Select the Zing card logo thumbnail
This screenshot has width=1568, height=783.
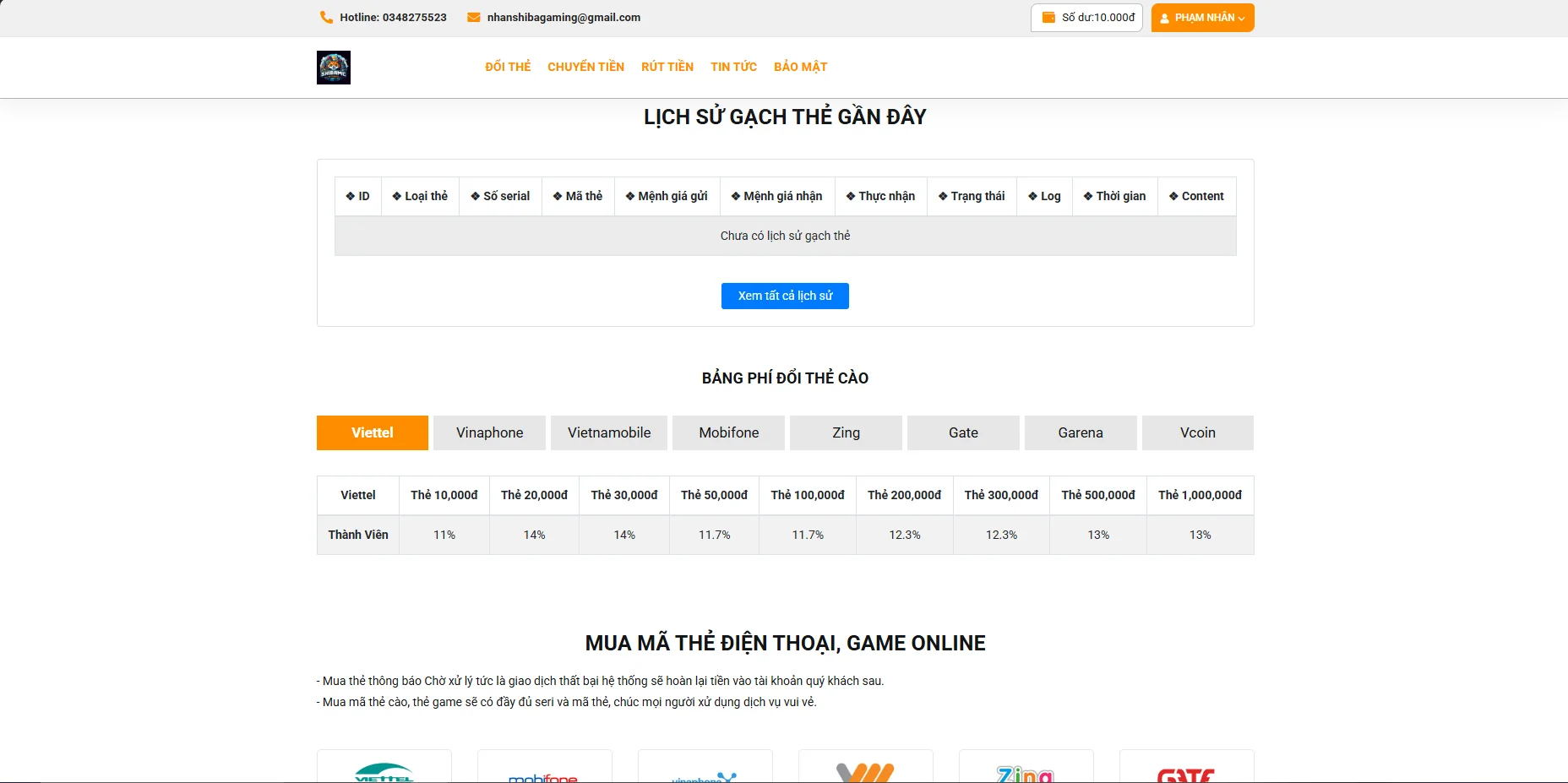click(x=1026, y=767)
